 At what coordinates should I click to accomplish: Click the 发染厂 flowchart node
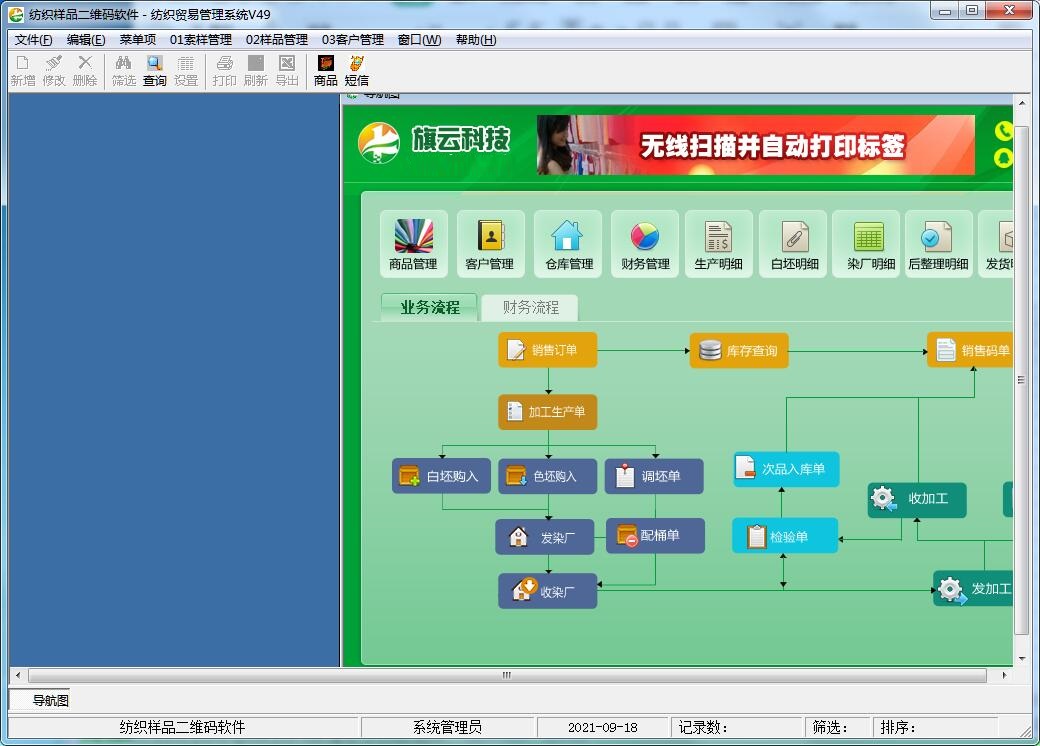point(545,537)
